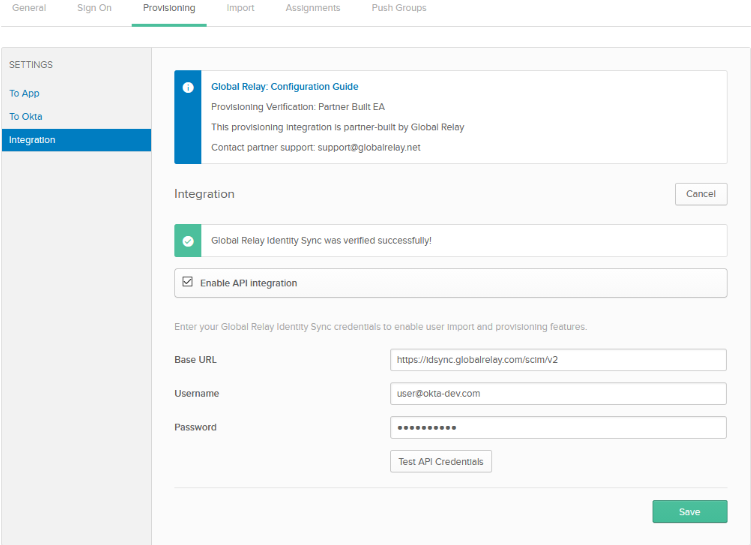
Task: Click the blue info icon
Action: (x=188, y=87)
